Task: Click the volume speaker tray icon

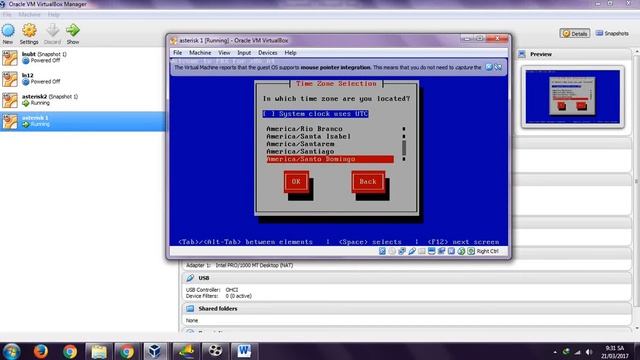Action: coord(589,352)
